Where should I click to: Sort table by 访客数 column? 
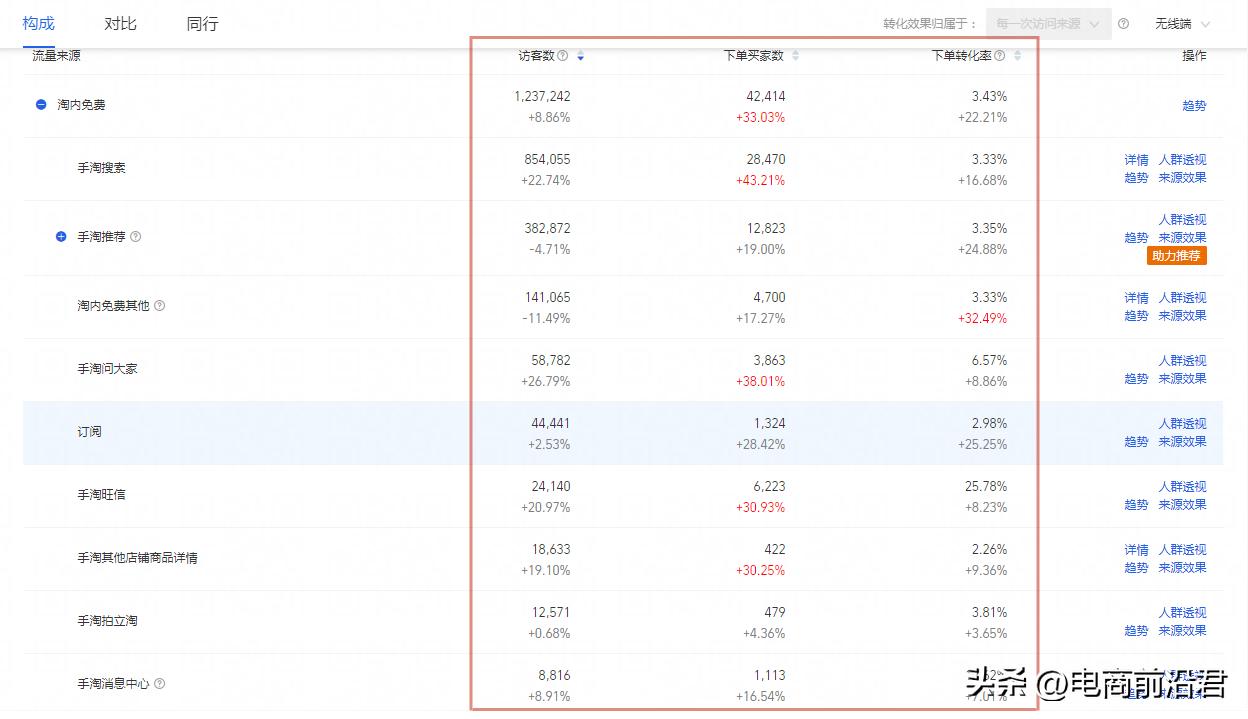click(x=580, y=56)
